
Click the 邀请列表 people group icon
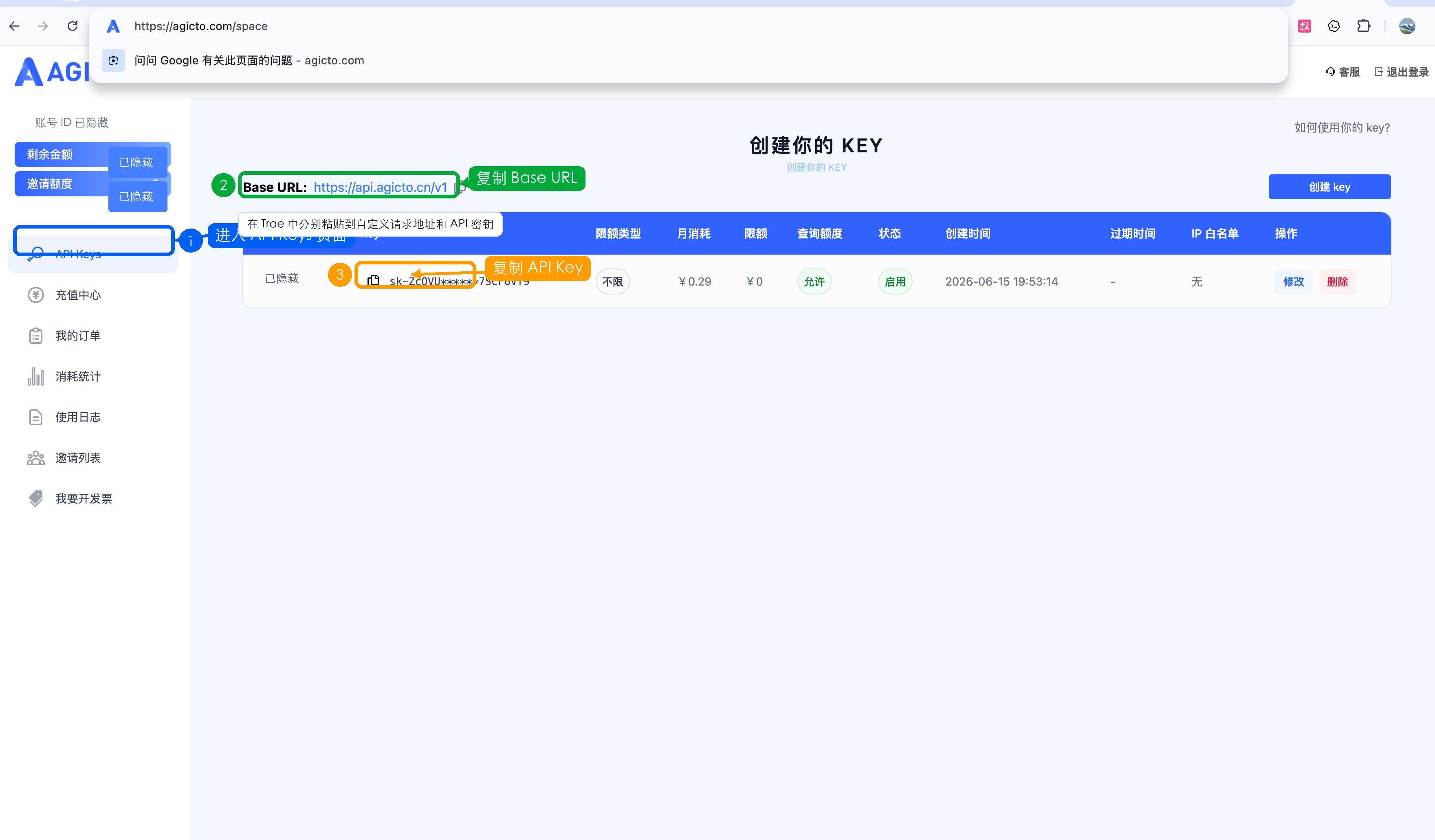pos(36,458)
